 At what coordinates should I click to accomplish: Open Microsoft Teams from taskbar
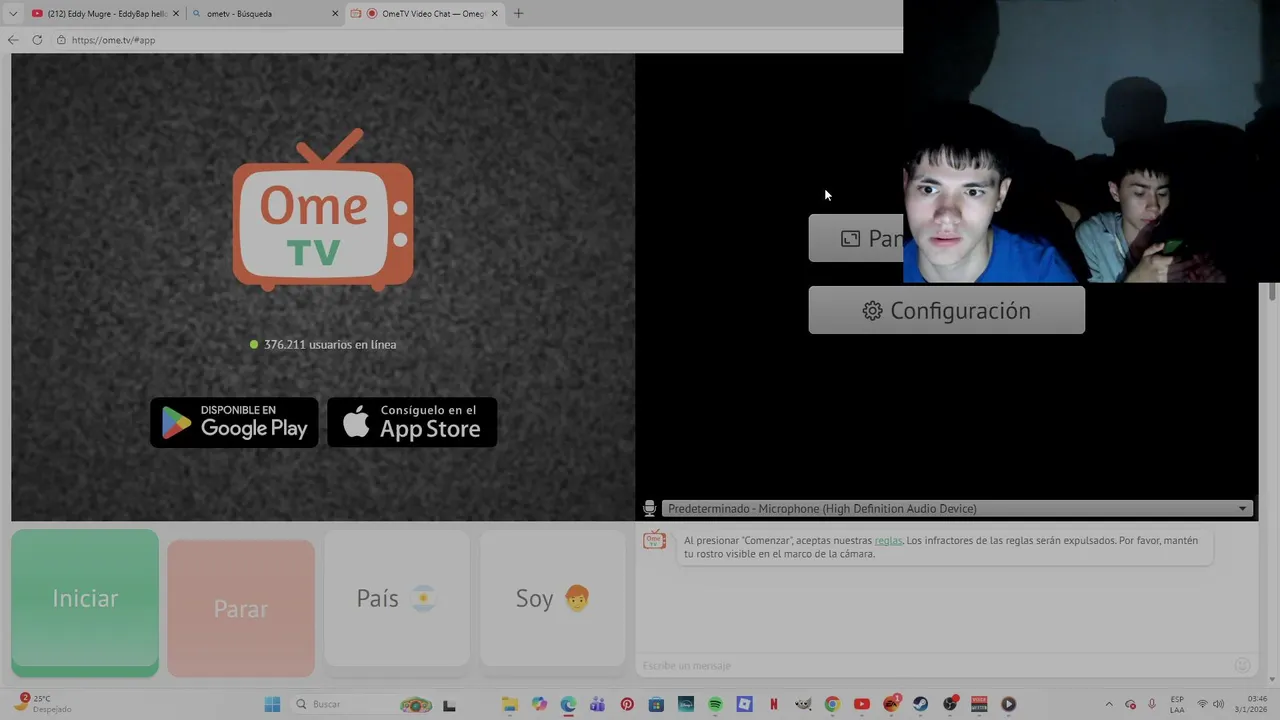click(598, 704)
